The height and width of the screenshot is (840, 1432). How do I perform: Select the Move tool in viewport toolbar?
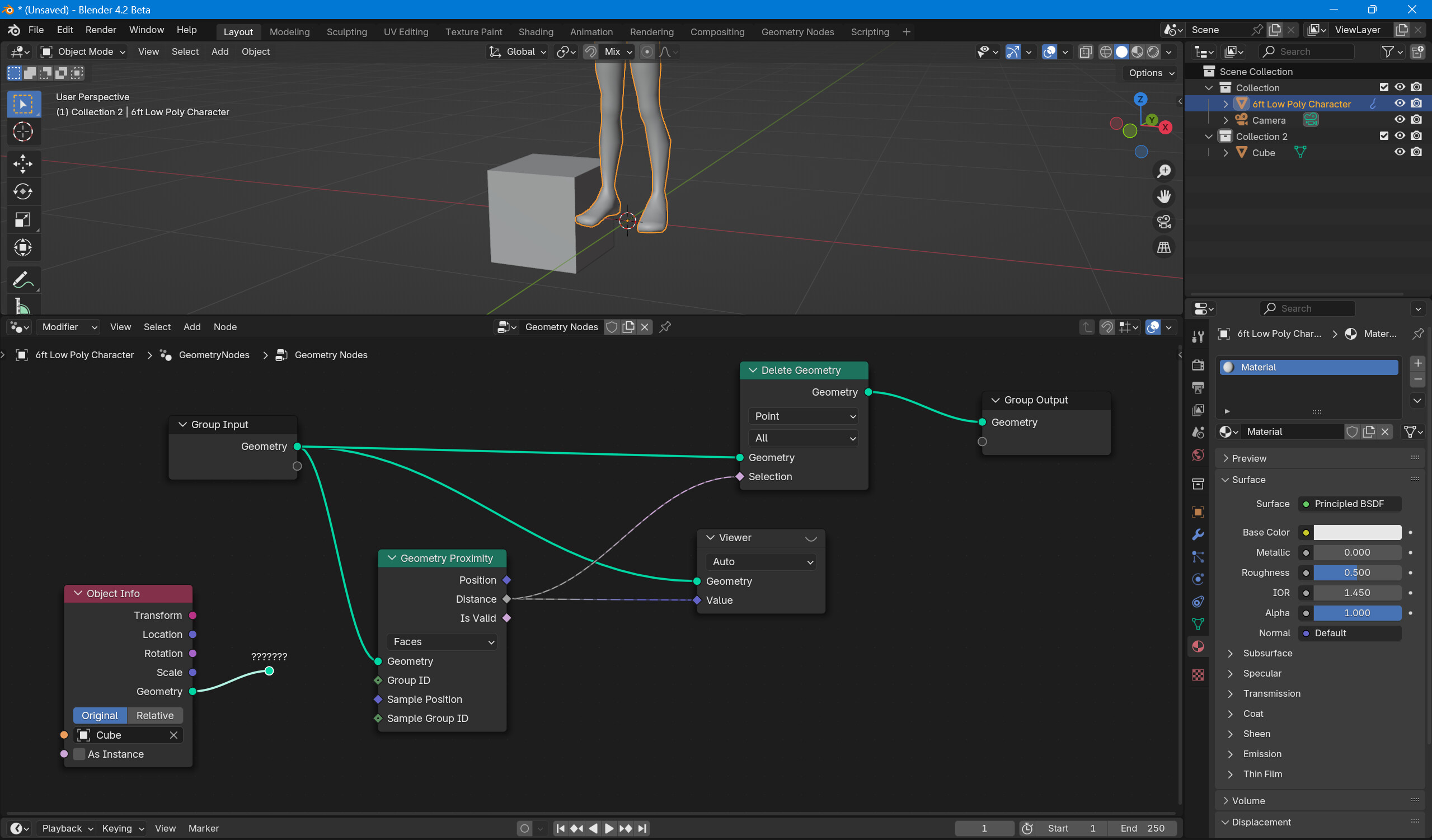(23, 163)
